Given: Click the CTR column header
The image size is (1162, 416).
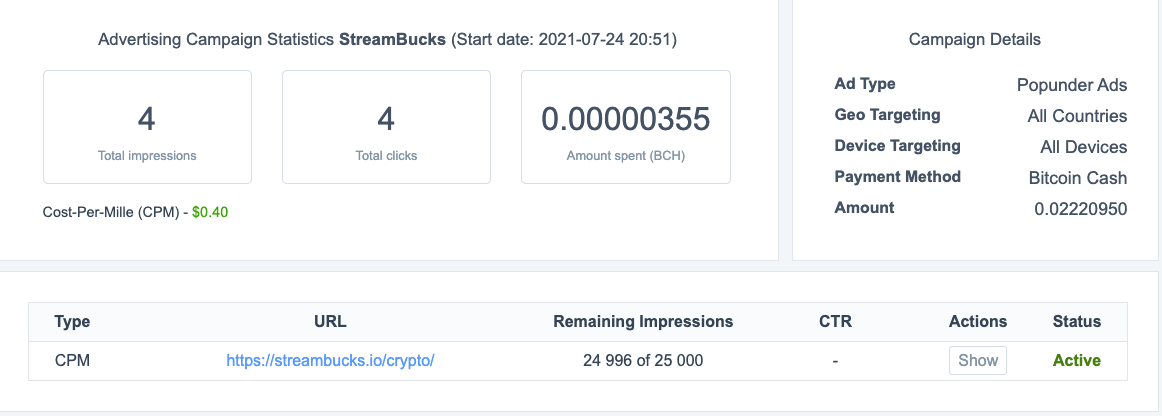Looking at the screenshot, I should point(835,322).
